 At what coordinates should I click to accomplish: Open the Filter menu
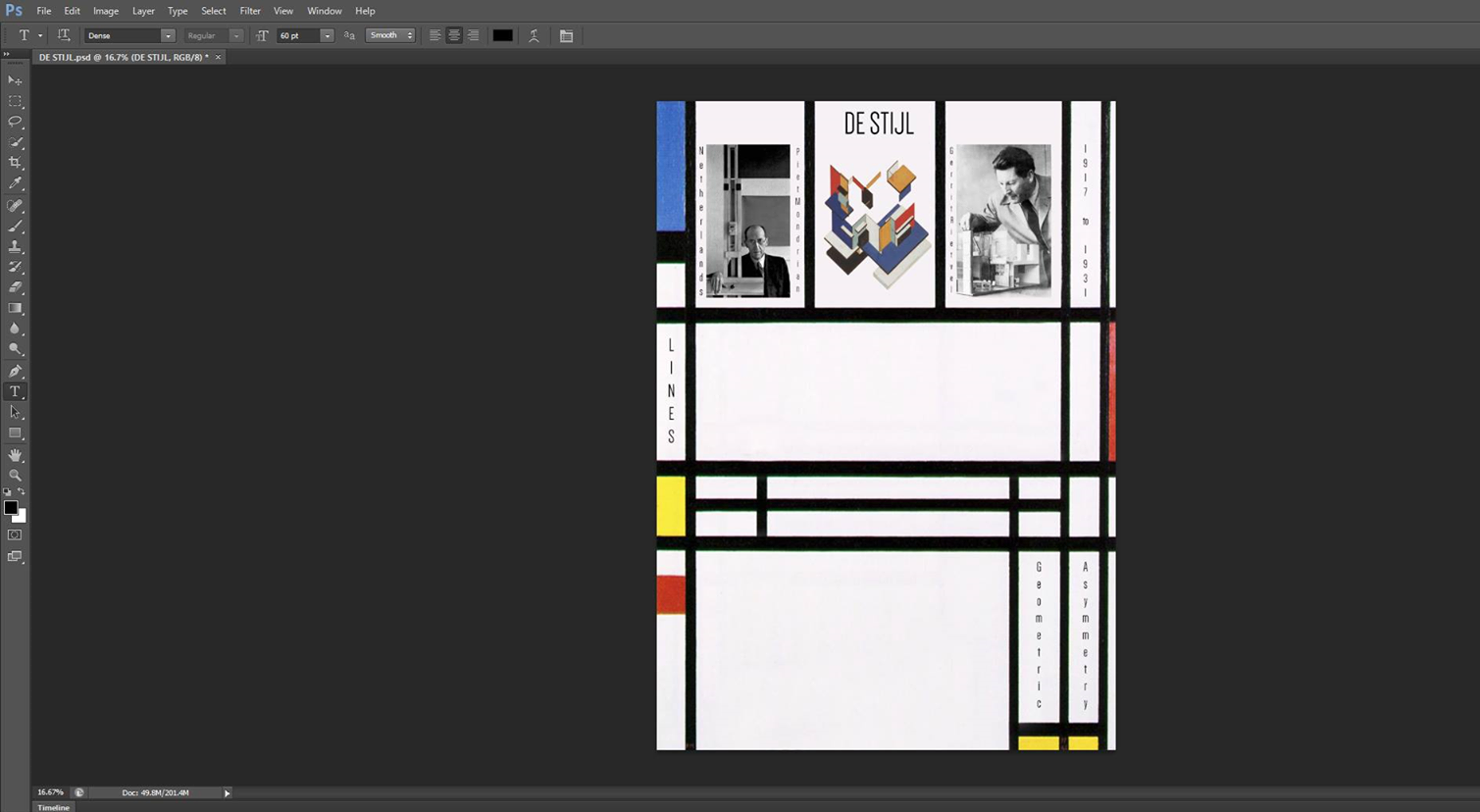click(250, 11)
